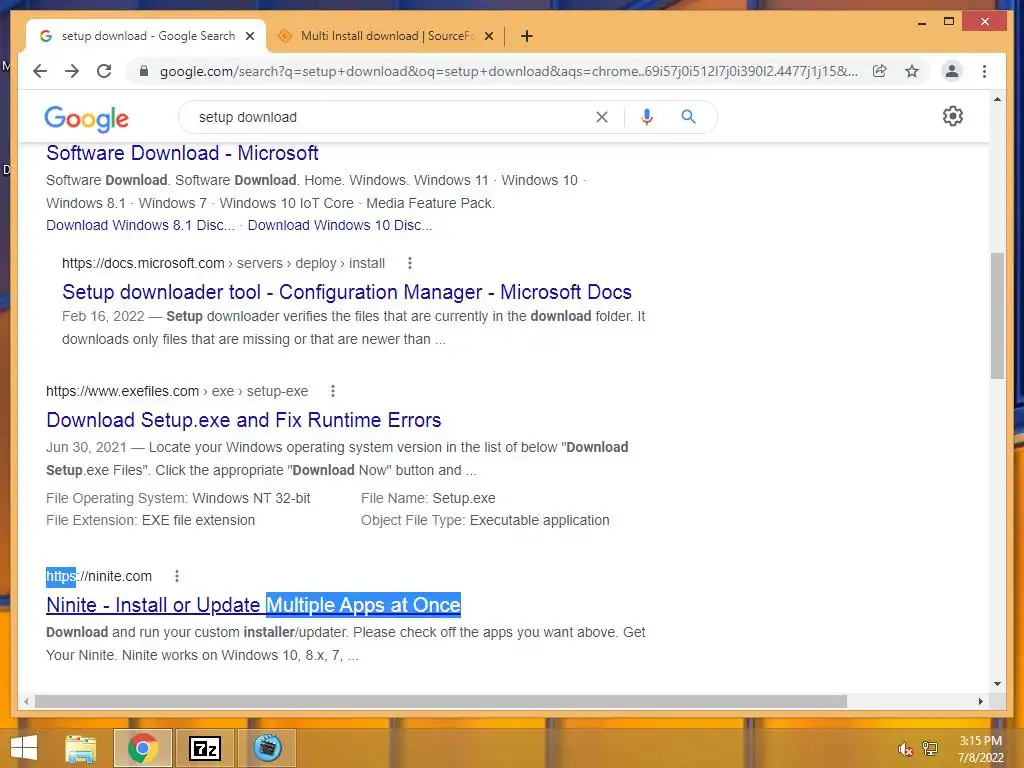Image resolution: width=1024 pixels, height=768 pixels.
Task: Launch File Explorer from taskbar
Action: point(80,748)
